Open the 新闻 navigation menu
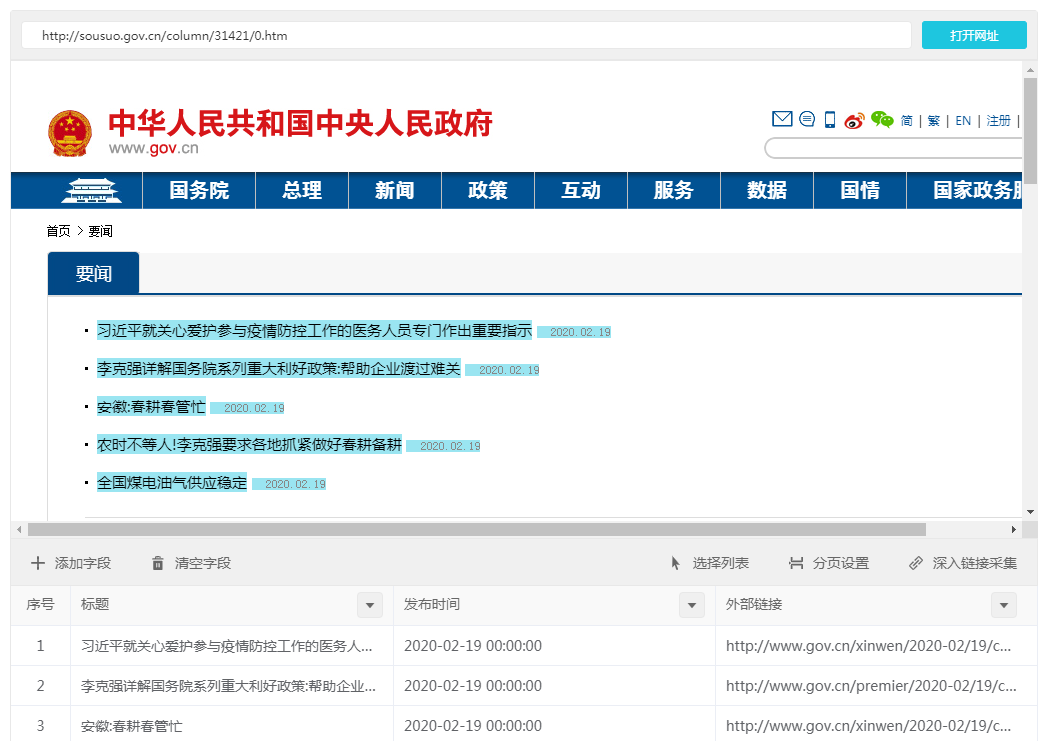Viewport: 1046px width, 741px height. click(x=395, y=191)
